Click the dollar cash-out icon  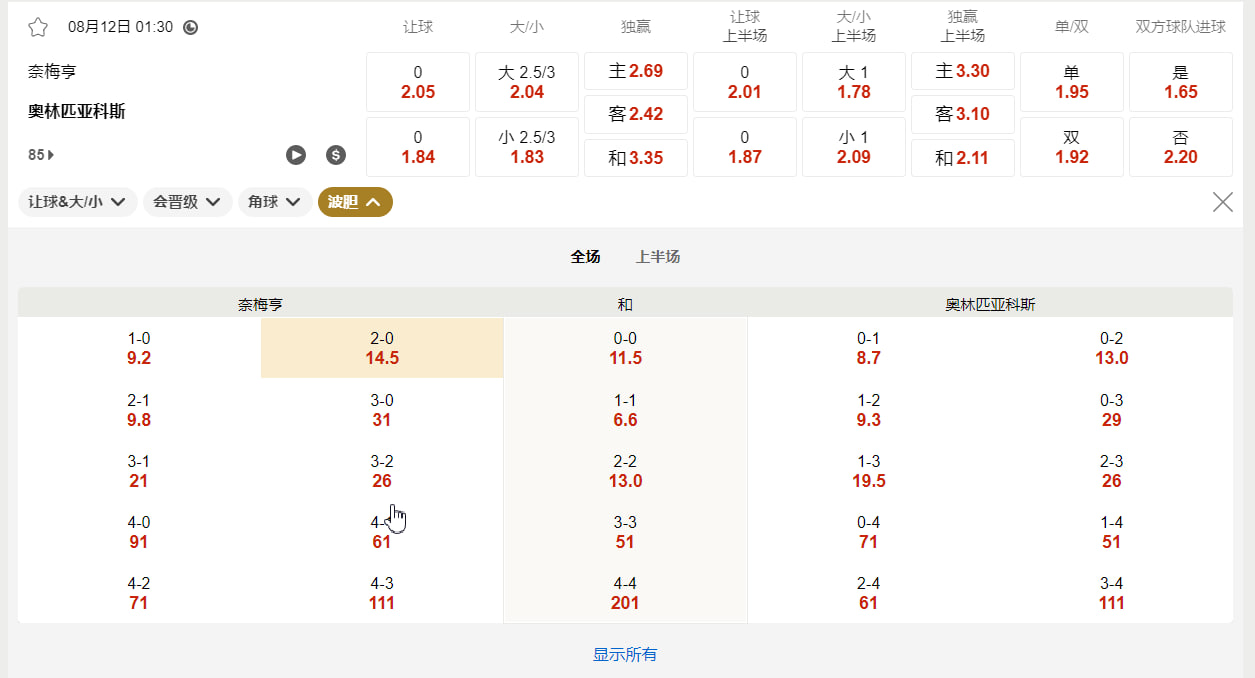[336, 154]
